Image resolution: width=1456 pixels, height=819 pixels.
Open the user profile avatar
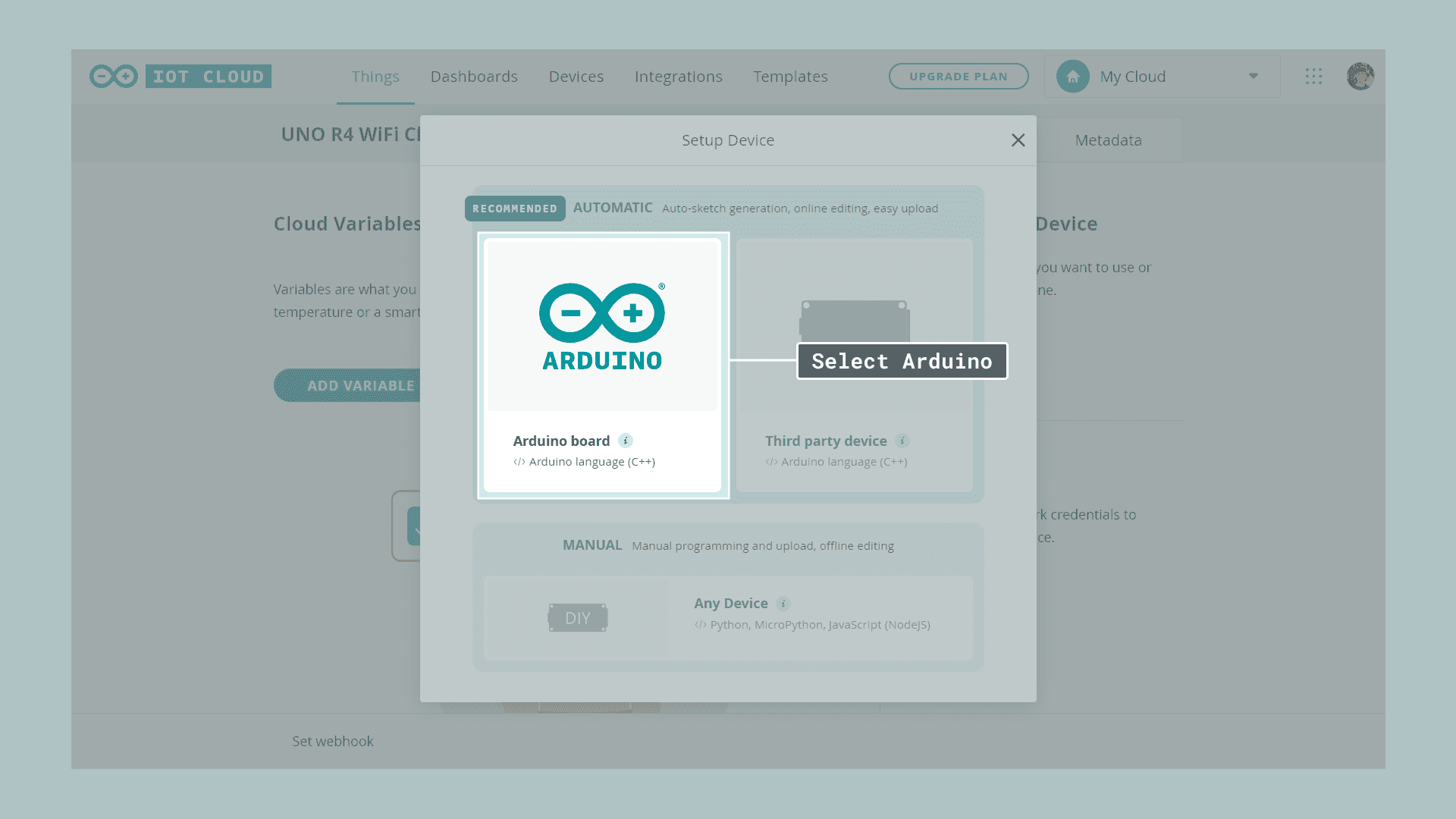click(1360, 77)
